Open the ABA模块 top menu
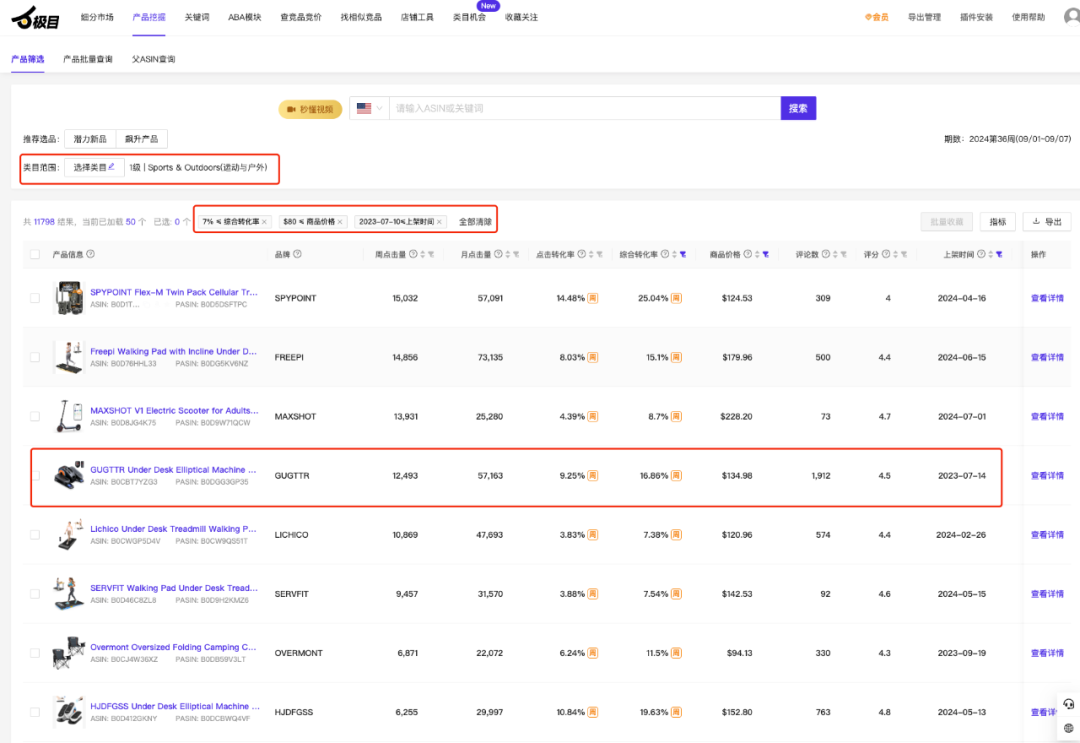This screenshot has width=1080, height=743. (x=245, y=17)
